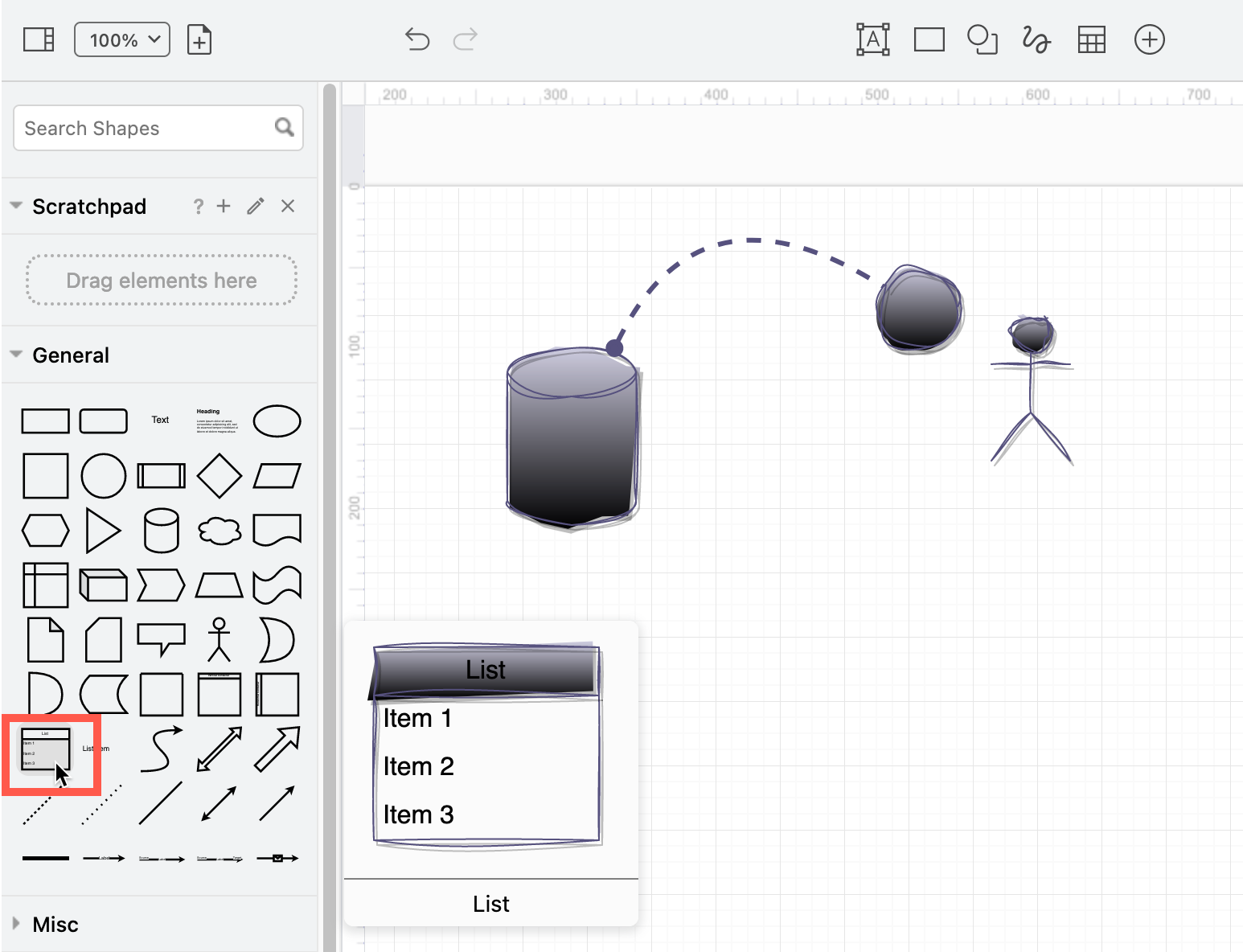Open the 100% zoom level dropdown
This screenshot has height=952, width=1243.
pos(121,39)
